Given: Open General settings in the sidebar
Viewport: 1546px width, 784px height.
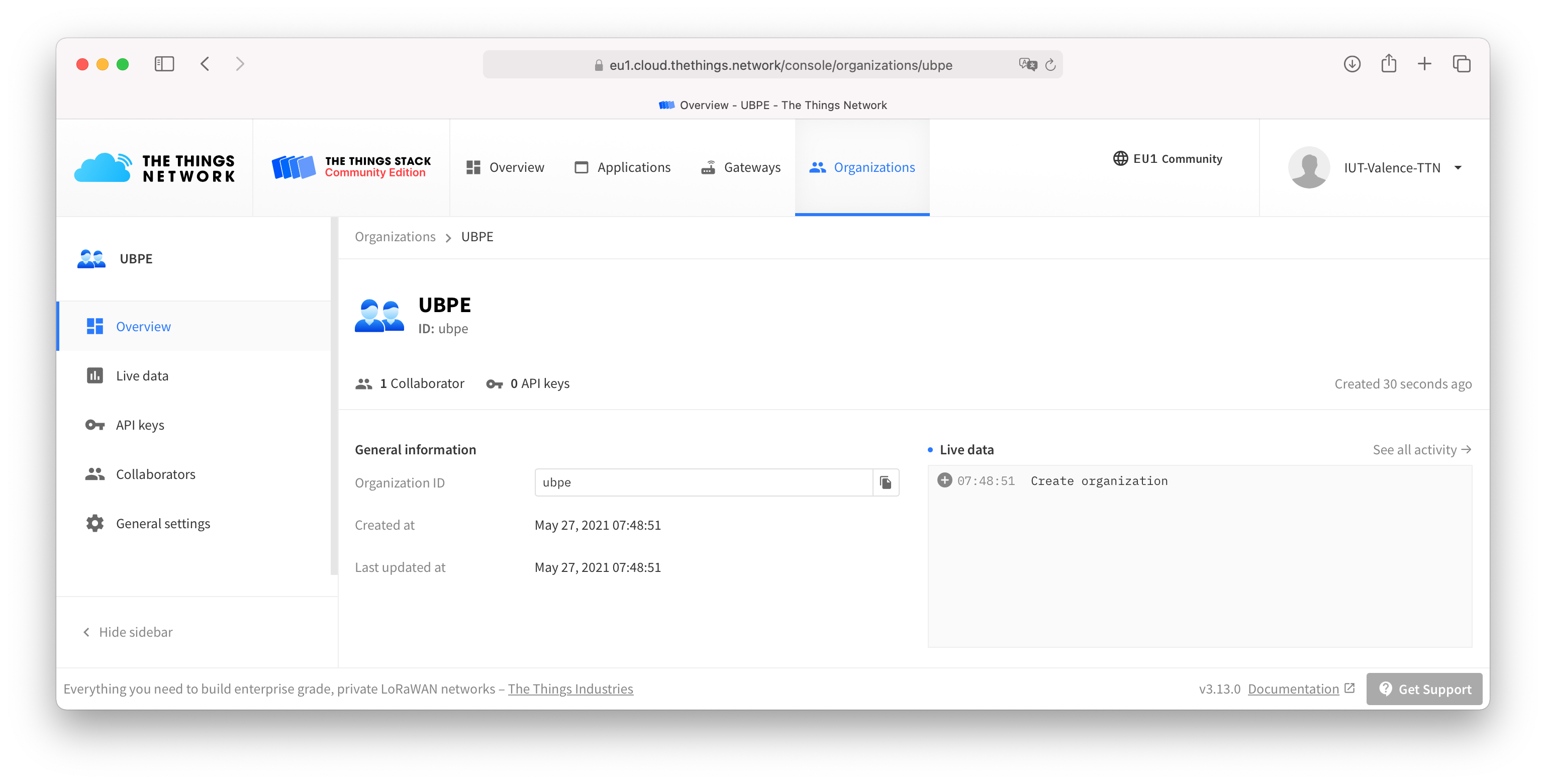Looking at the screenshot, I should [193, 523].
